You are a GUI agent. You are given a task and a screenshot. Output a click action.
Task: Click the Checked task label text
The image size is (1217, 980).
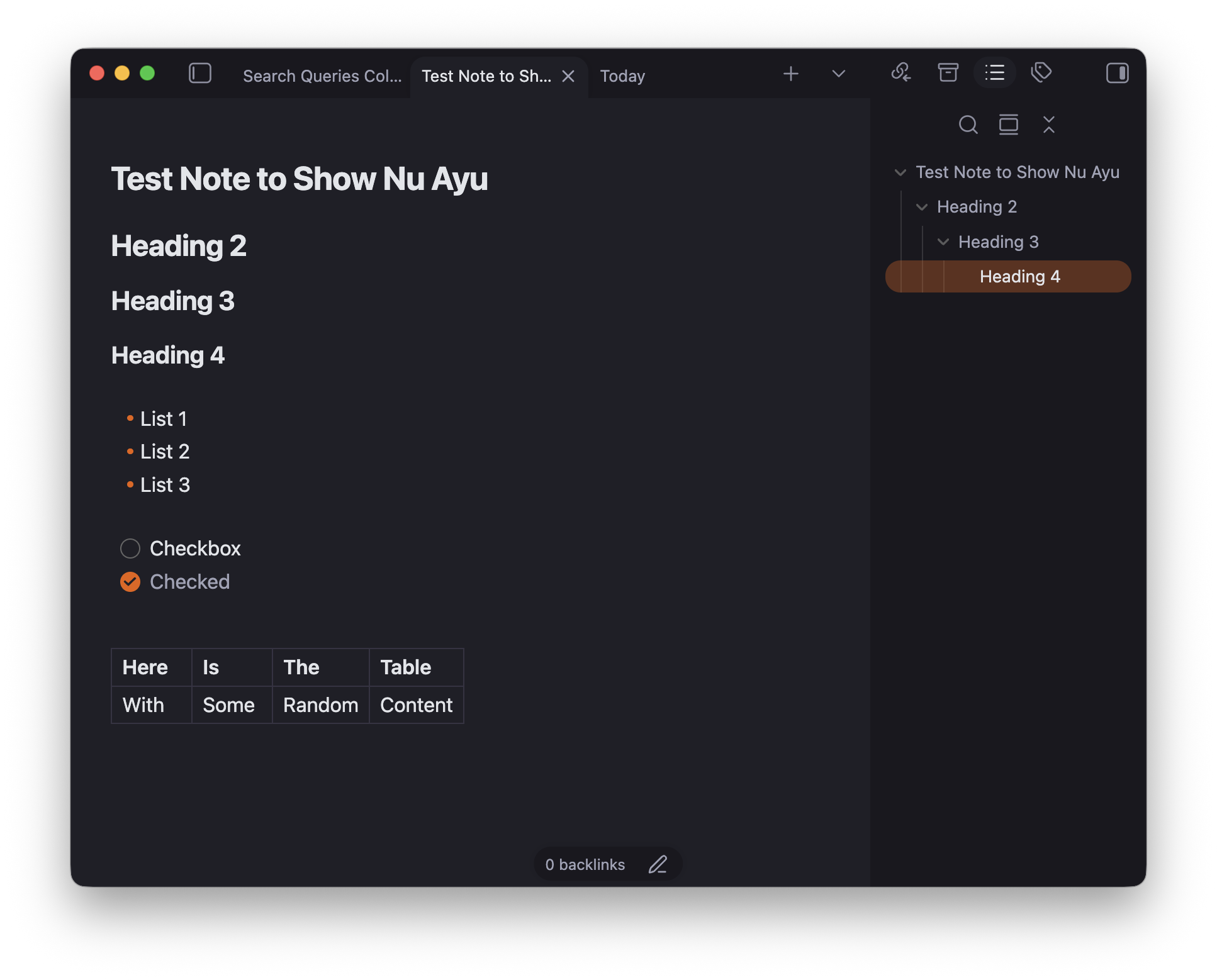(189, 582)
